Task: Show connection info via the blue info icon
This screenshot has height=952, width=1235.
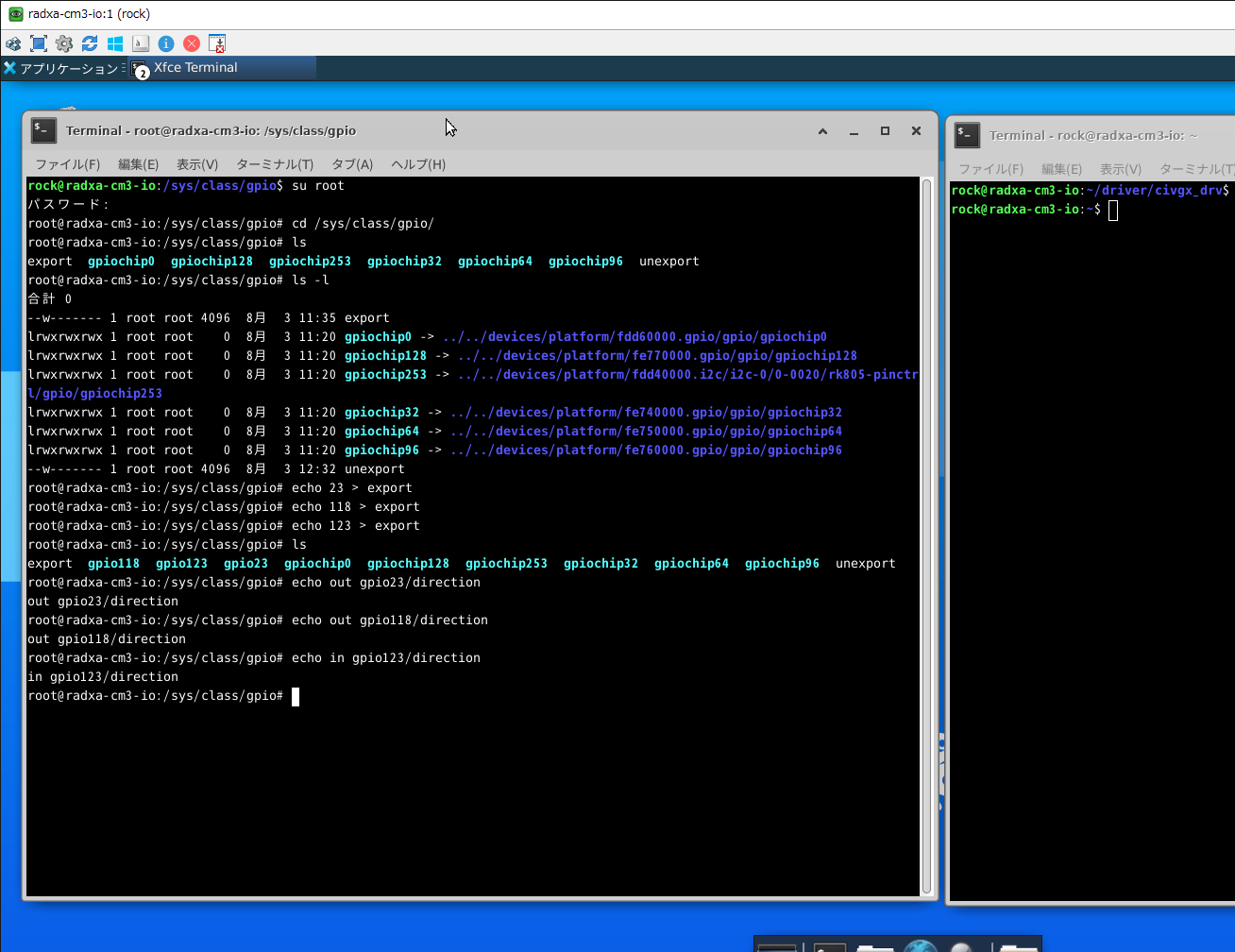Action: point(166,43)
